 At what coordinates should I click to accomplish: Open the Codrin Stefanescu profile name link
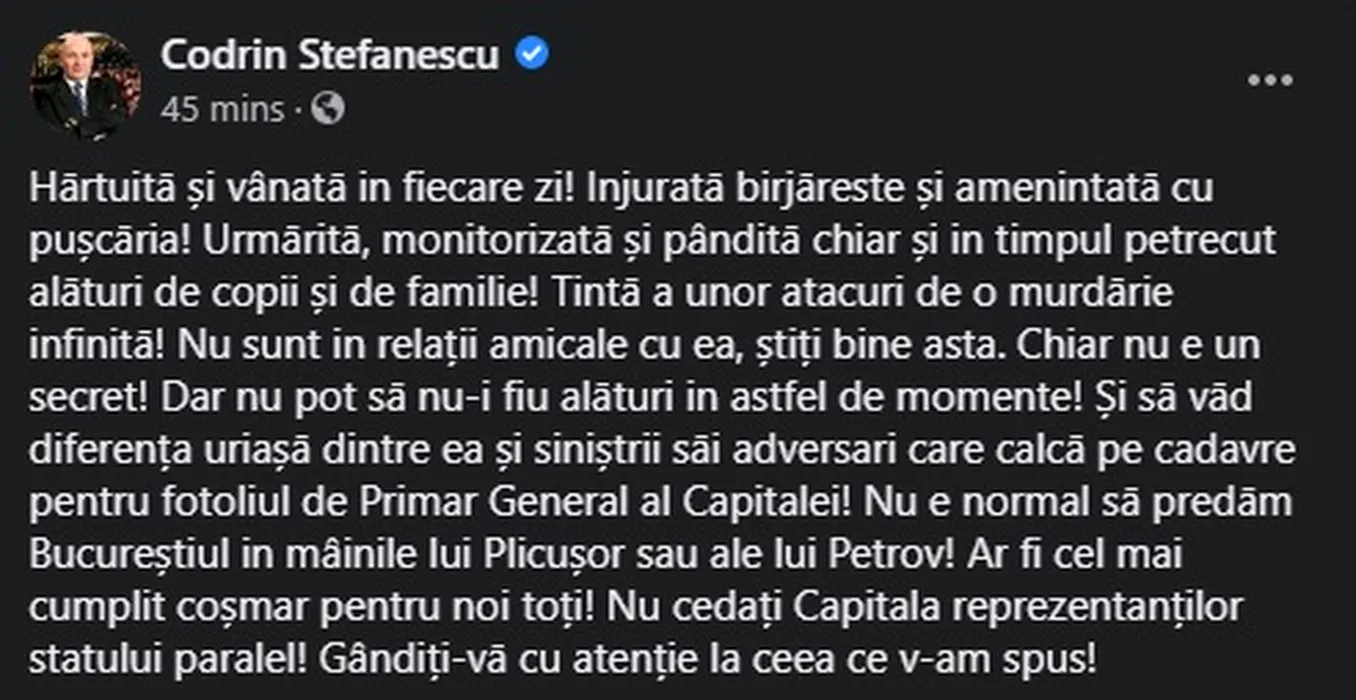329,56
